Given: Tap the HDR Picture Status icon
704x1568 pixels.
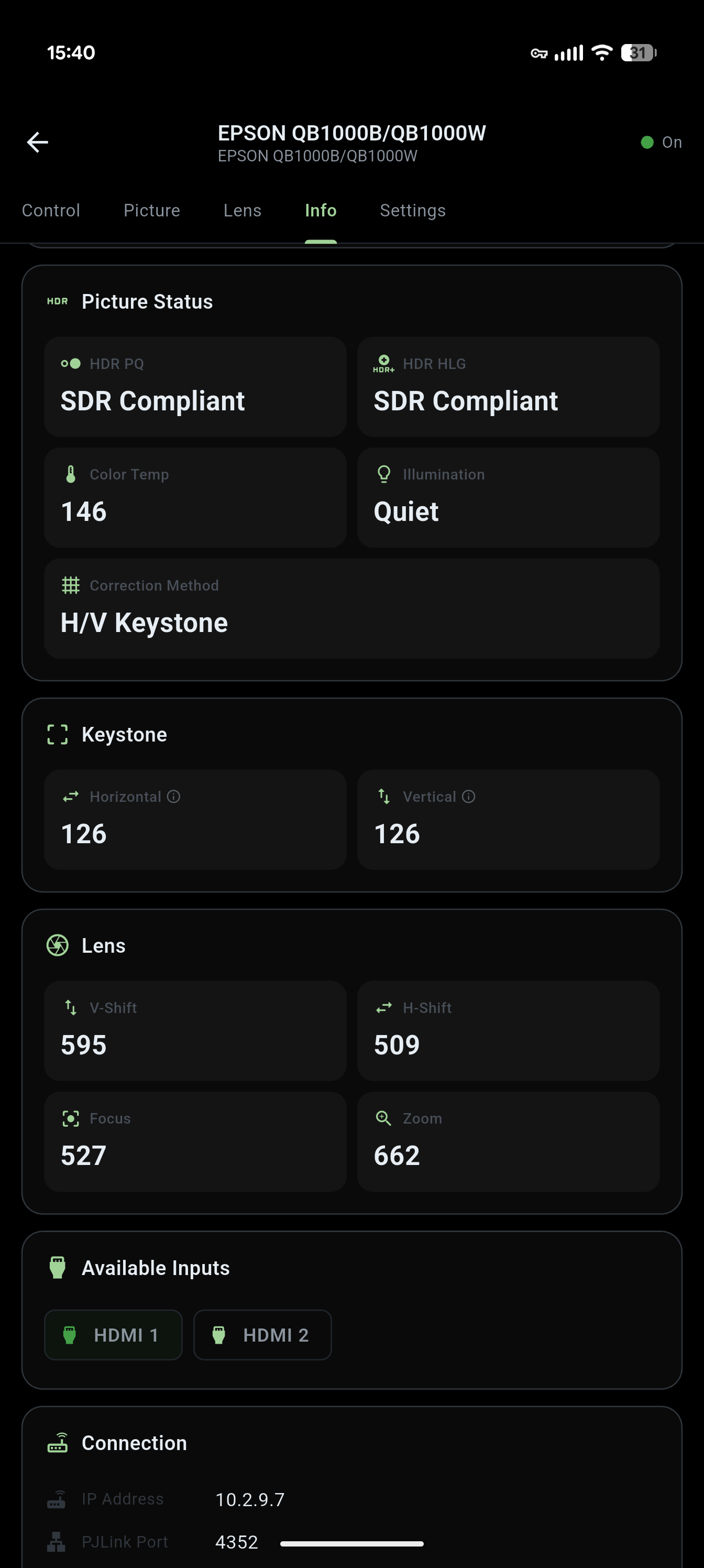Looking at the screenshot, I should (58, 301).
